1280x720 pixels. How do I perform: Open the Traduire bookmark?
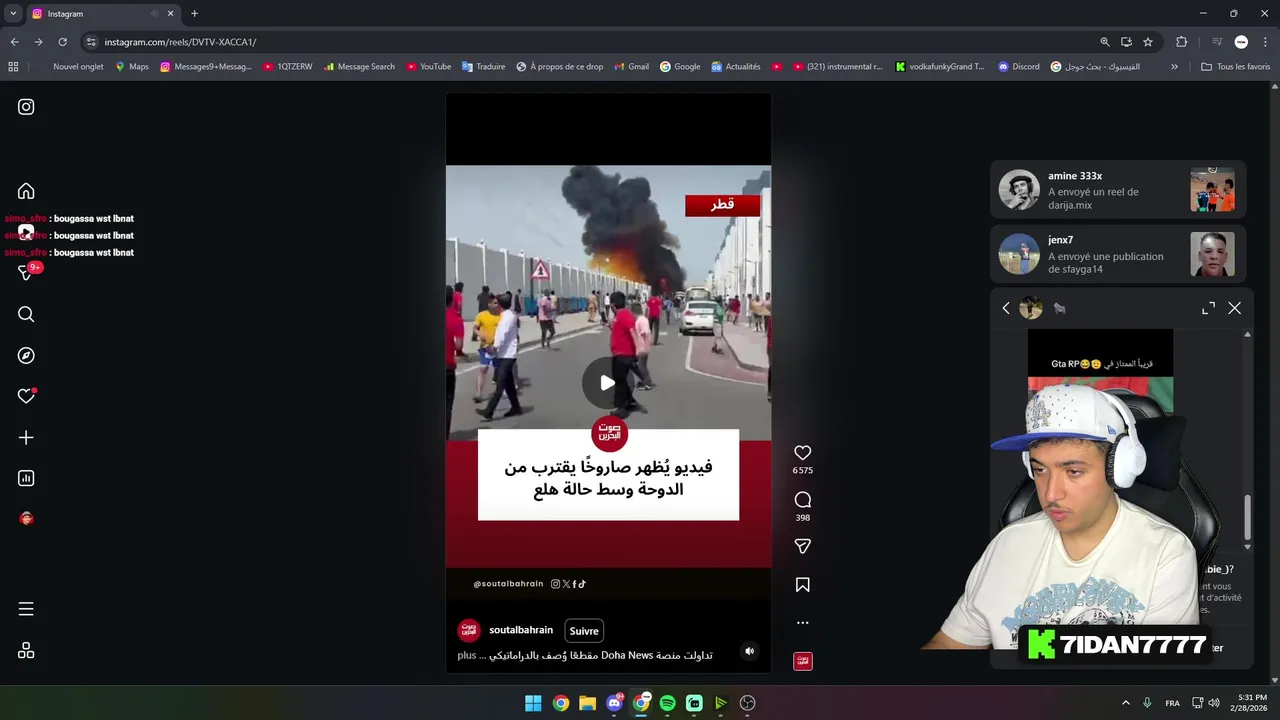coord(483,67)
